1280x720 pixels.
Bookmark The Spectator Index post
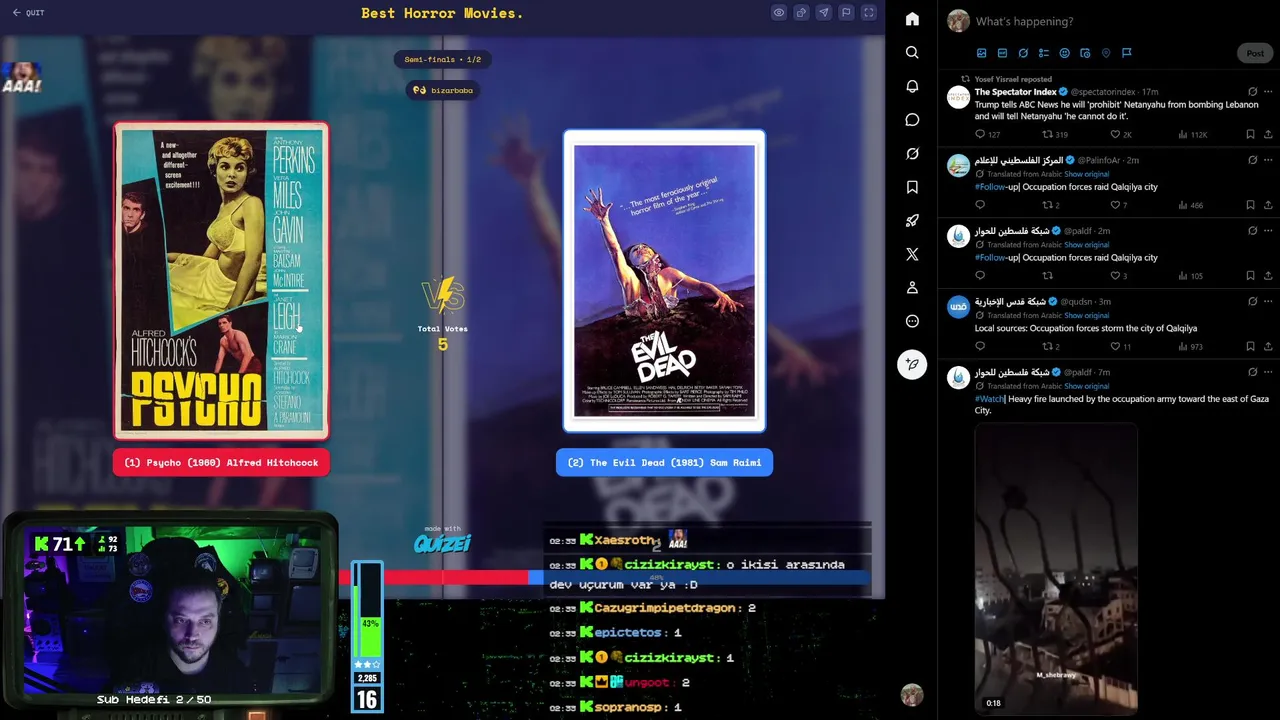[1250, 134]
